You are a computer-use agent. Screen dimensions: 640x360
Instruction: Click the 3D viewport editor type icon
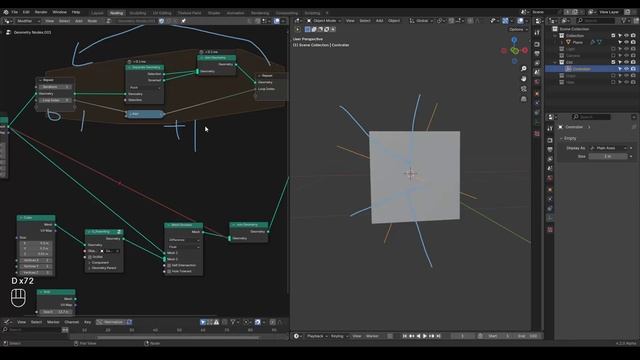coord(297,21)
